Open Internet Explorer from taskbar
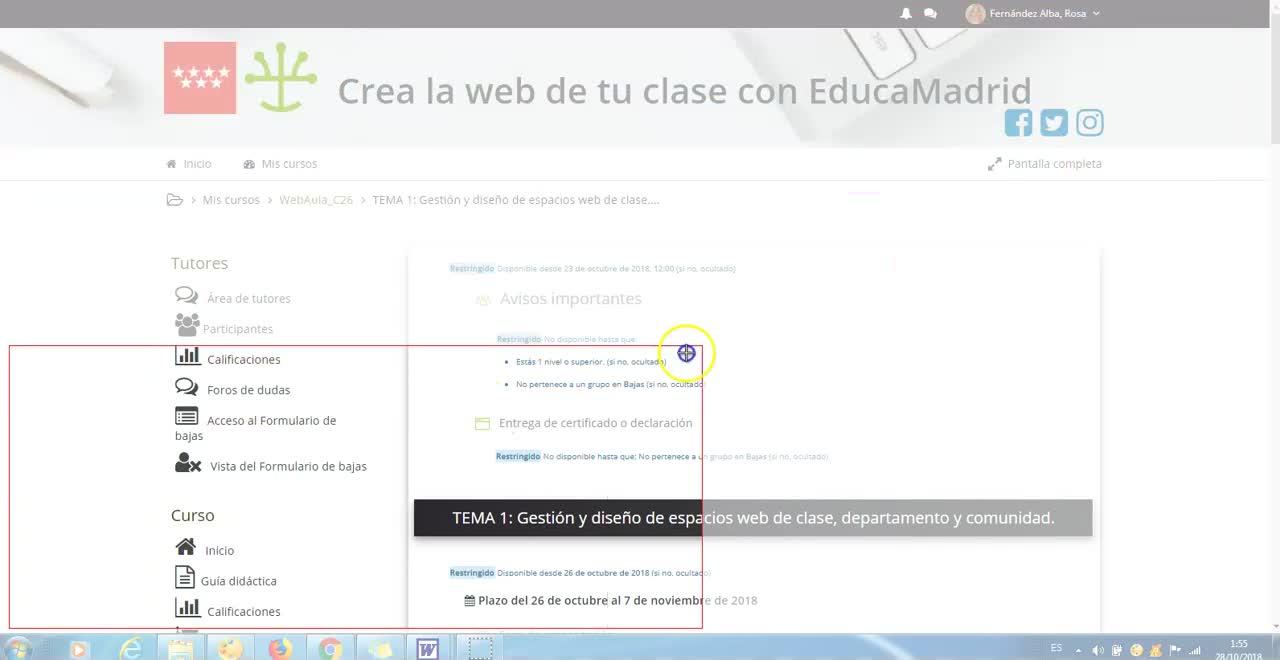The image size is (1280, 660). point(130,650)
